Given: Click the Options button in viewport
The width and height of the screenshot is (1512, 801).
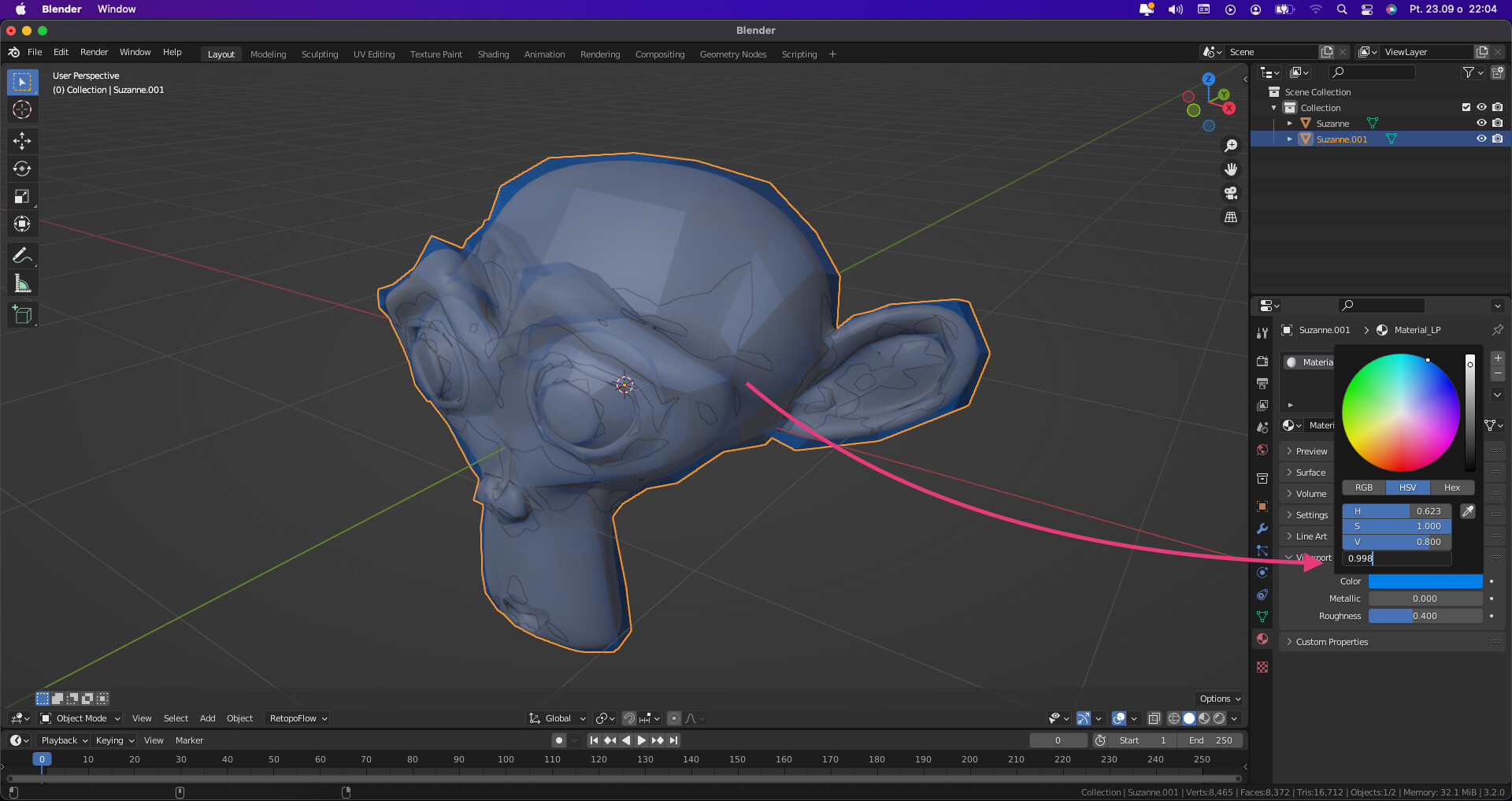Looking at the screenshot, I should [1219, 699].
